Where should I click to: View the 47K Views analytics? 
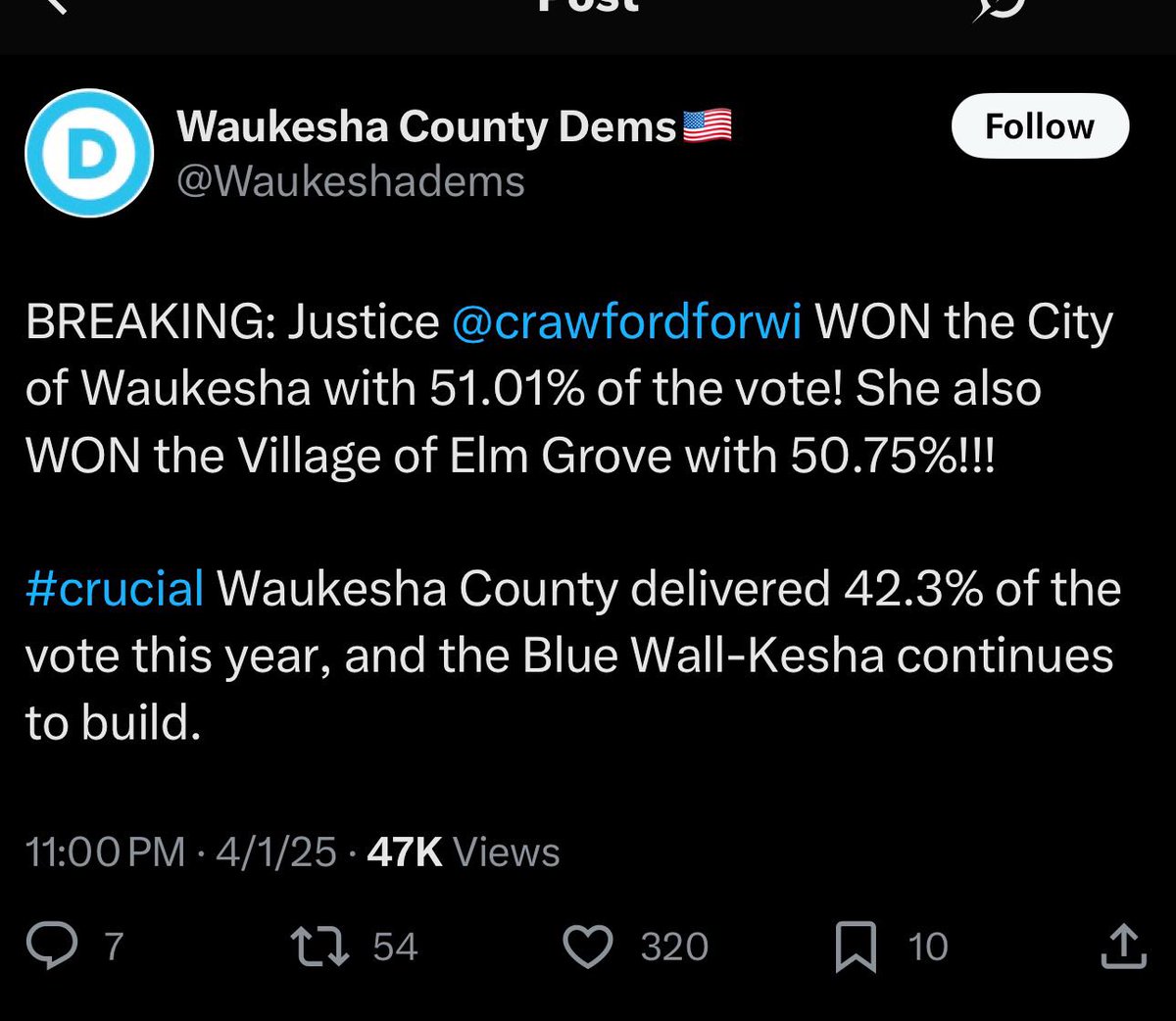click(463, 851)
